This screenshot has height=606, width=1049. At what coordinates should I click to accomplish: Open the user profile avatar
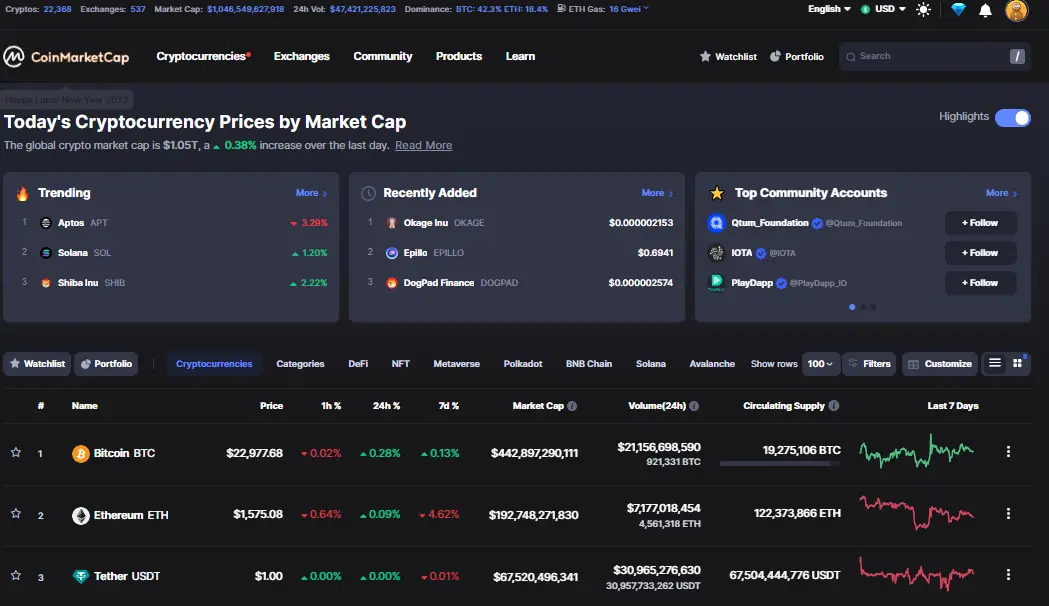coord(1016,10)
